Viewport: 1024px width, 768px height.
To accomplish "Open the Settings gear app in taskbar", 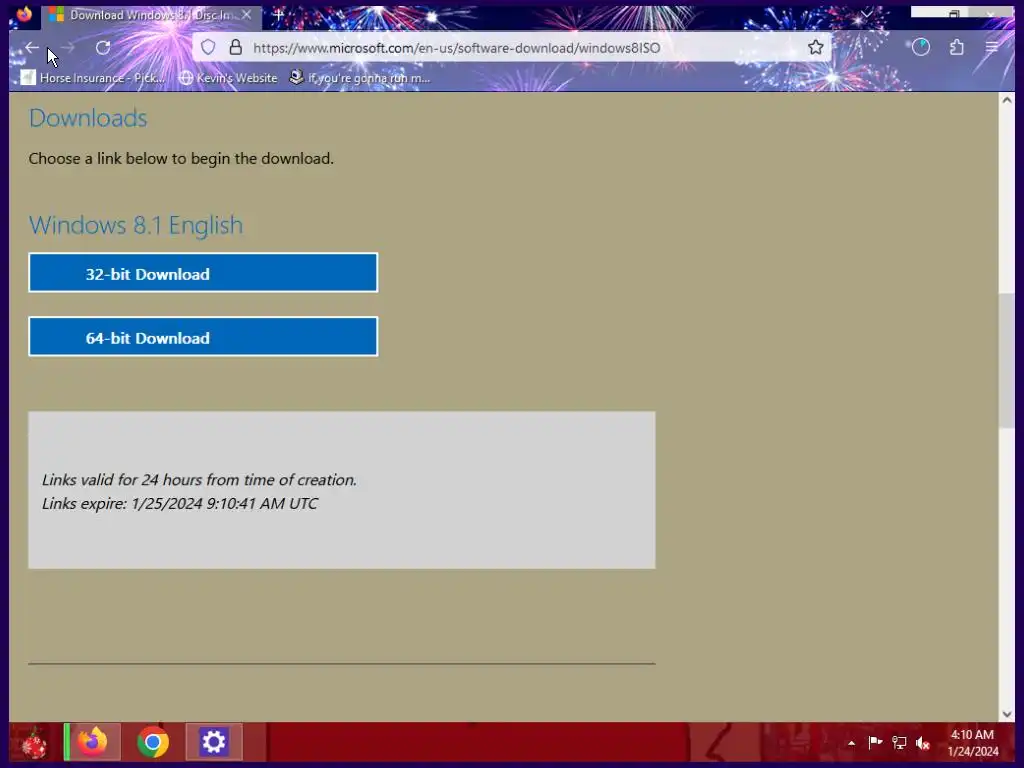I will click(x=214, y=742).
